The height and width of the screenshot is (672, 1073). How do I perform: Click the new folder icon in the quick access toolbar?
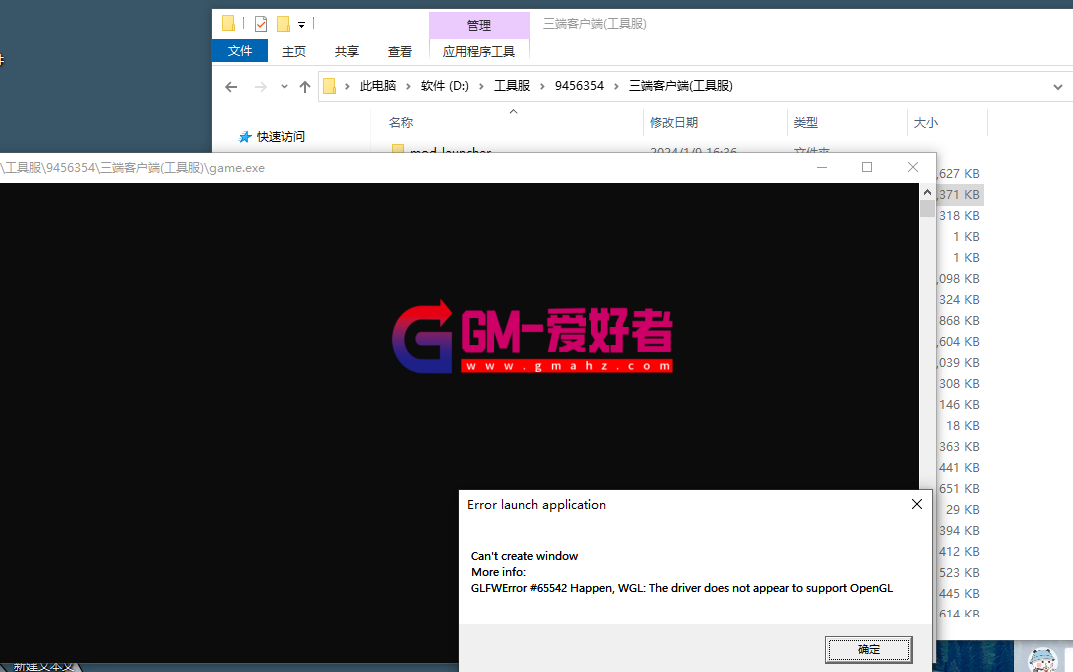283,23
